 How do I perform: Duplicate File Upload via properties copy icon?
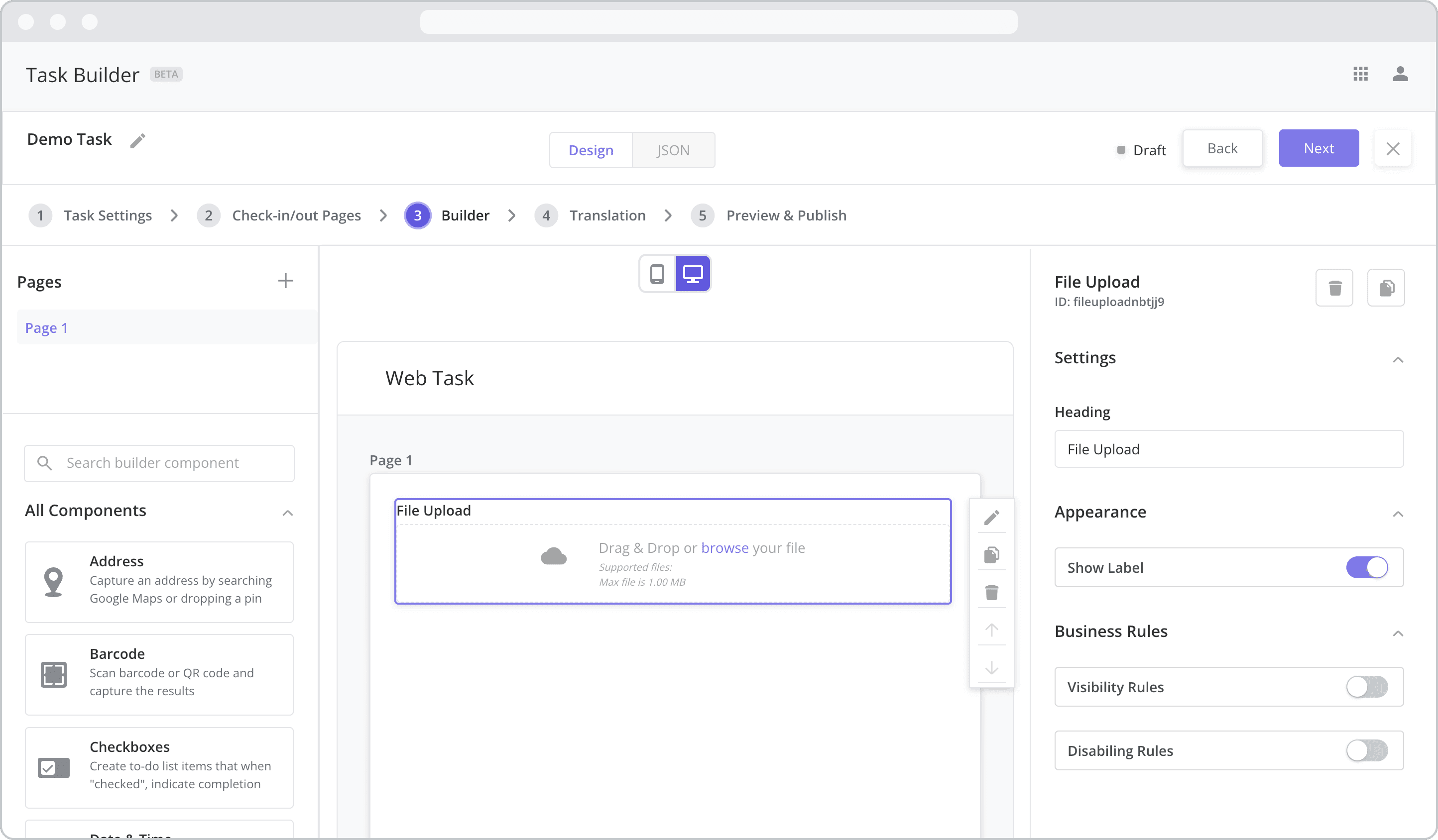(1386, 288)
